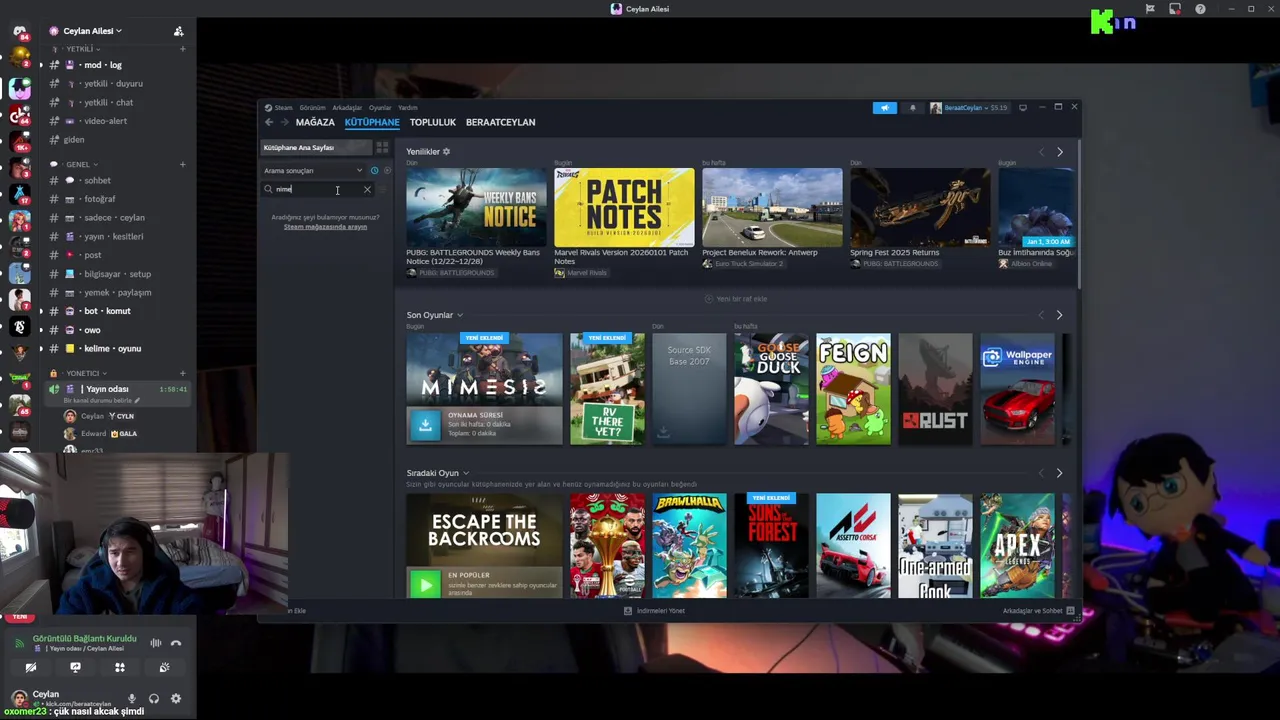This screenshot has width=1280, height=720.
Task: Open PUBG Weekly Bans Notice thumbnail
Action: pos(476,207)
